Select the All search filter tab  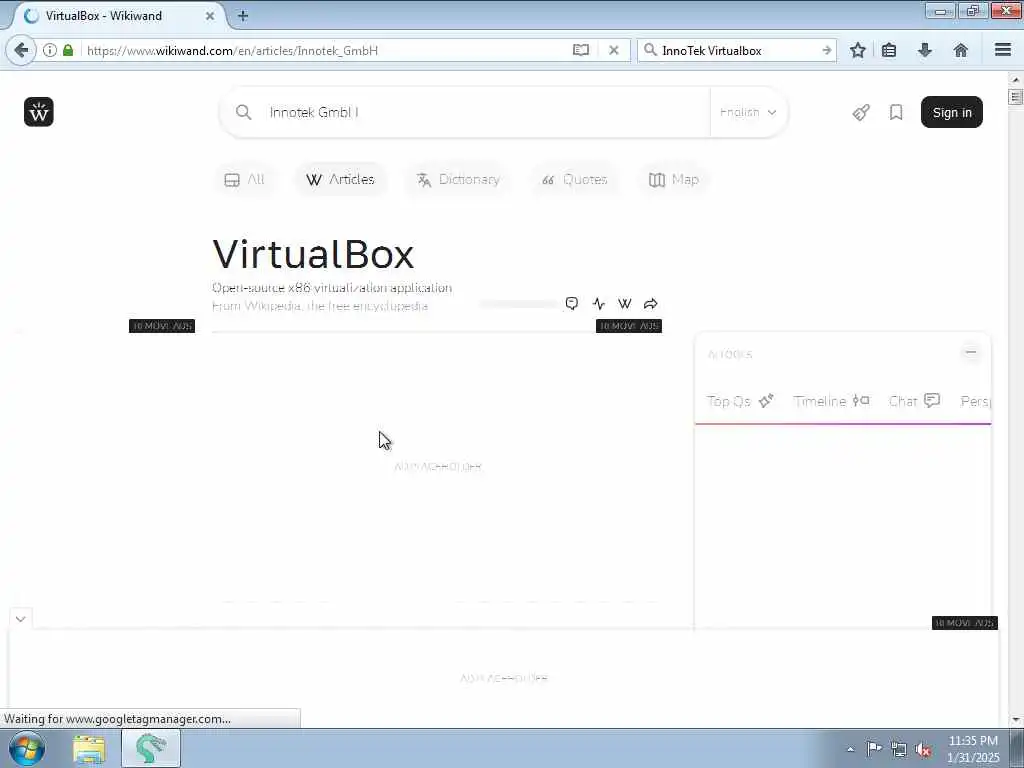[x=244, y=180]
